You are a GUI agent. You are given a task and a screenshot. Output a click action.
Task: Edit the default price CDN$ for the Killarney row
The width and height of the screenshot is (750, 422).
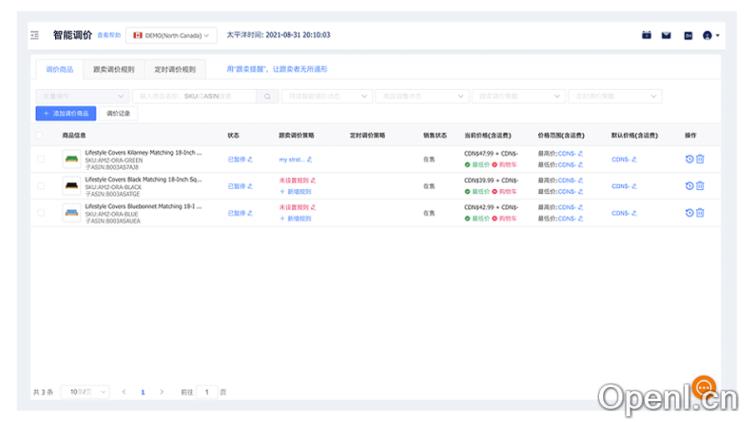click(634, 159)
